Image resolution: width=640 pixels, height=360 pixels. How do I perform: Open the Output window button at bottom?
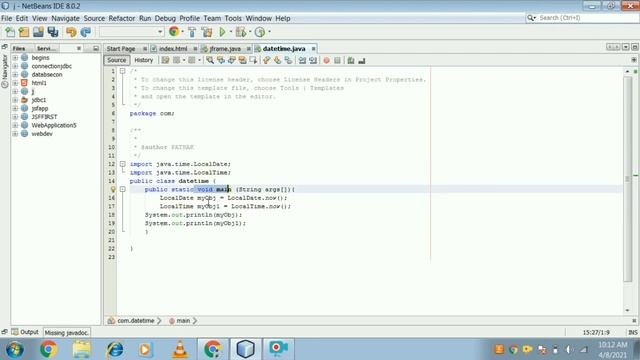point(25,332)
